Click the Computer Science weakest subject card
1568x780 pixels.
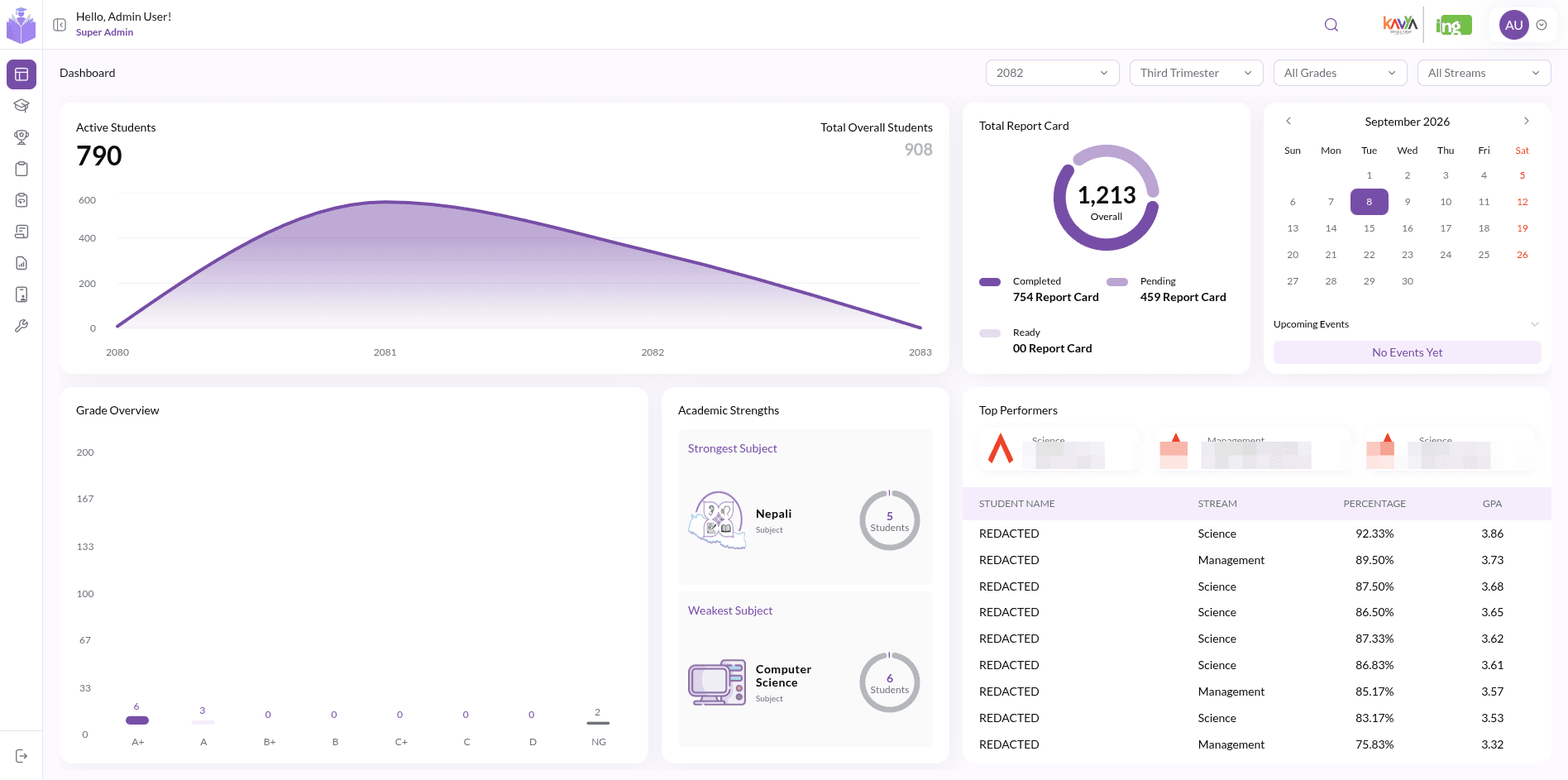(x=806, y=669)
